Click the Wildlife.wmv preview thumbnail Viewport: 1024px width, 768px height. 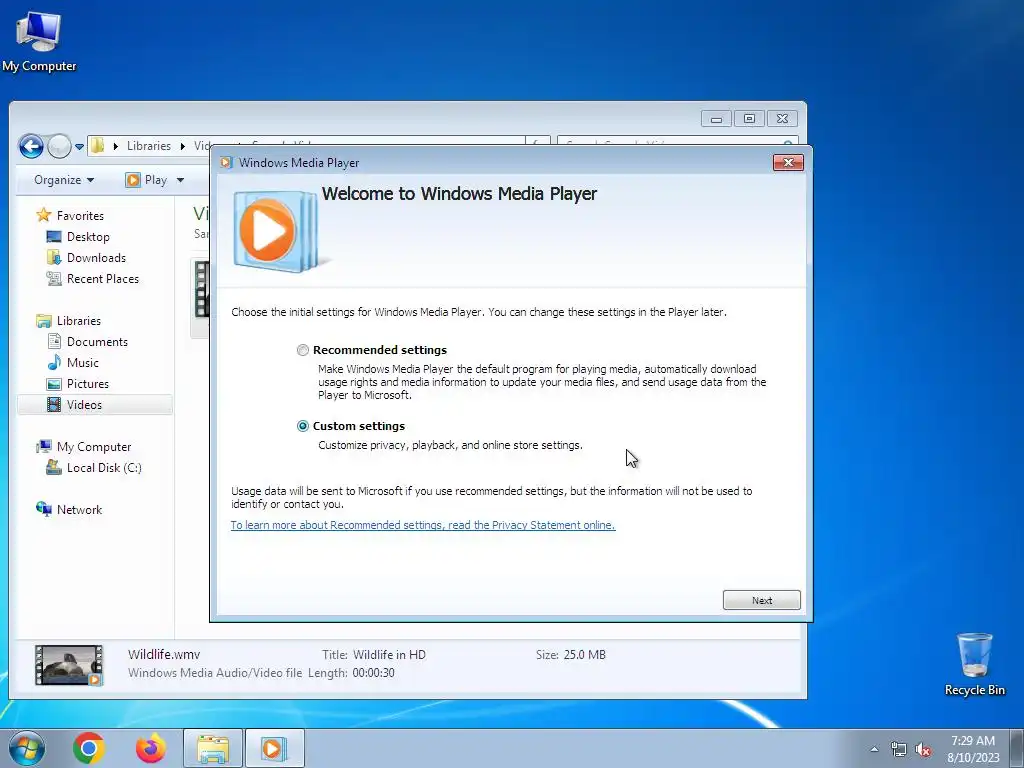(x=69, y=665)
